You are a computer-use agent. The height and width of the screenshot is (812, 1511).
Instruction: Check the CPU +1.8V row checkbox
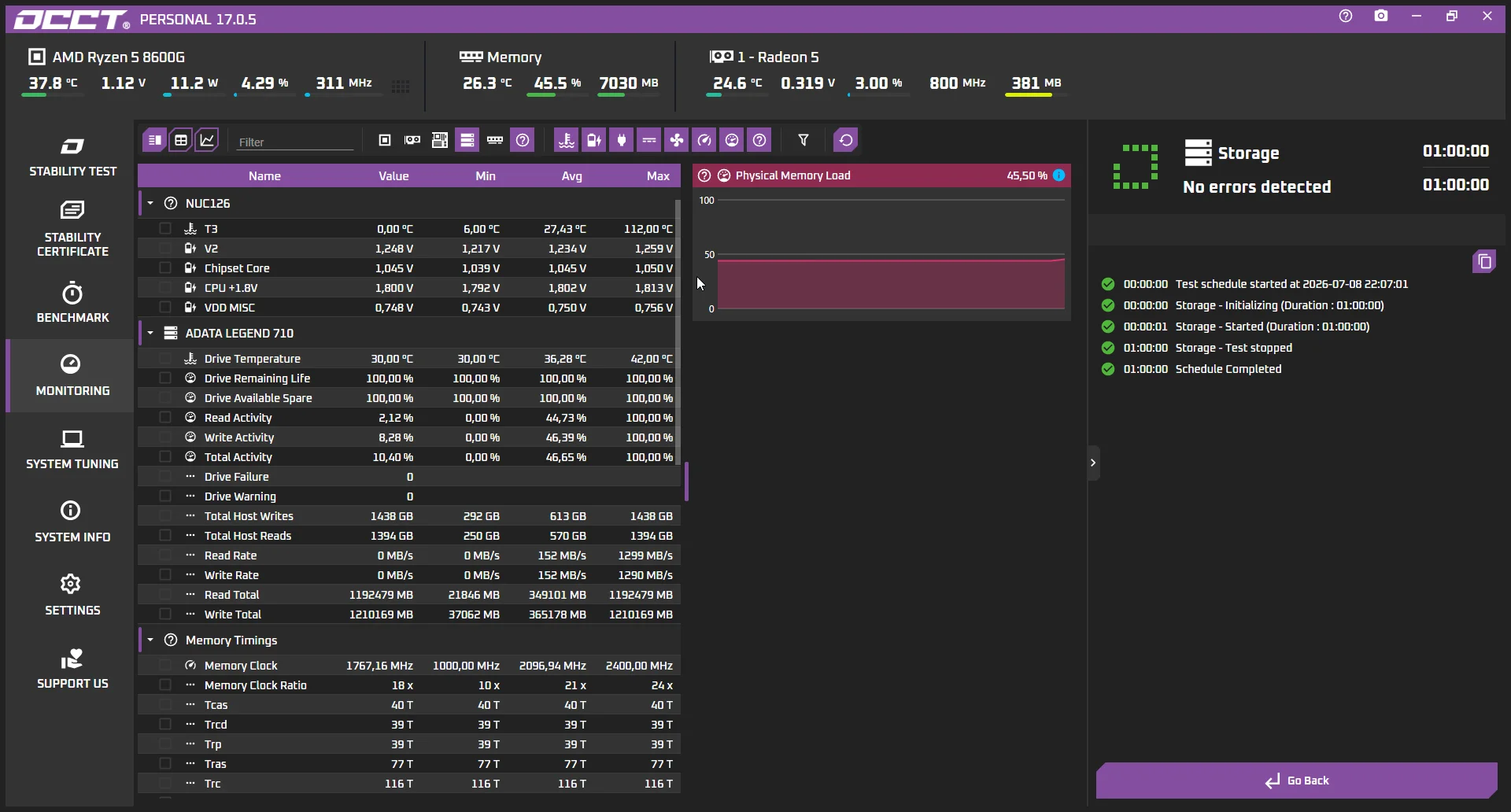pos(165,287)
